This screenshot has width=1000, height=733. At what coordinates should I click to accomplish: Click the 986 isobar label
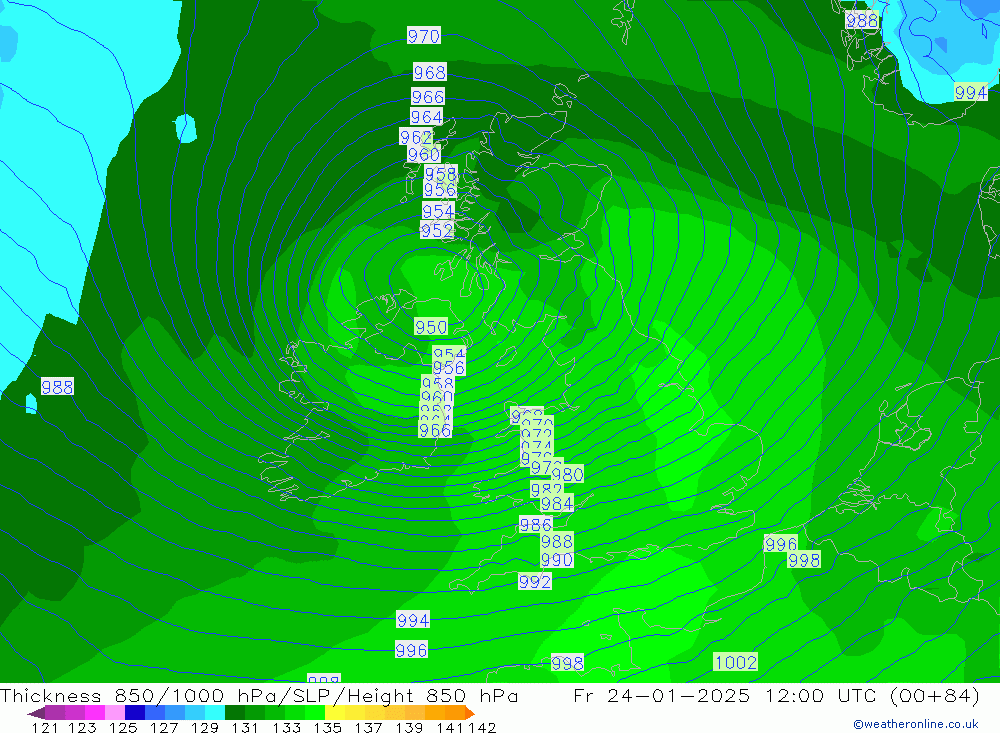(x=535, y=524)
